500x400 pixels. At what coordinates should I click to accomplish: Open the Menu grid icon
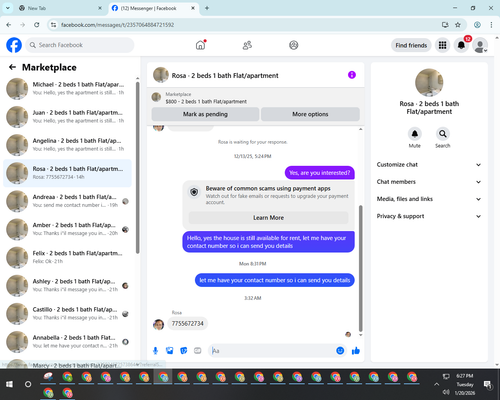(442, 45)
